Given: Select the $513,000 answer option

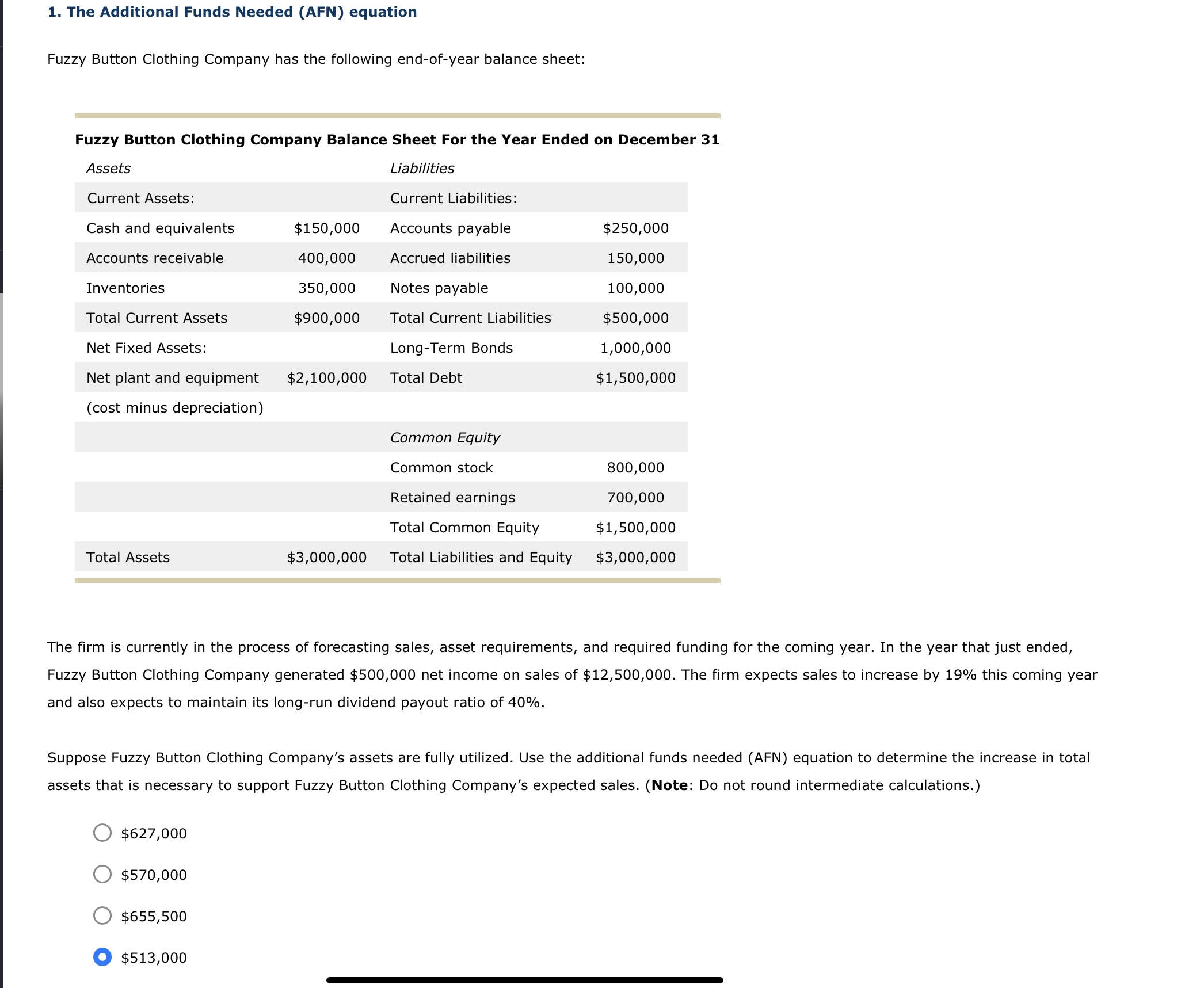Looking at the screenshot, I should pyautogui.click(x=102, y=958).
